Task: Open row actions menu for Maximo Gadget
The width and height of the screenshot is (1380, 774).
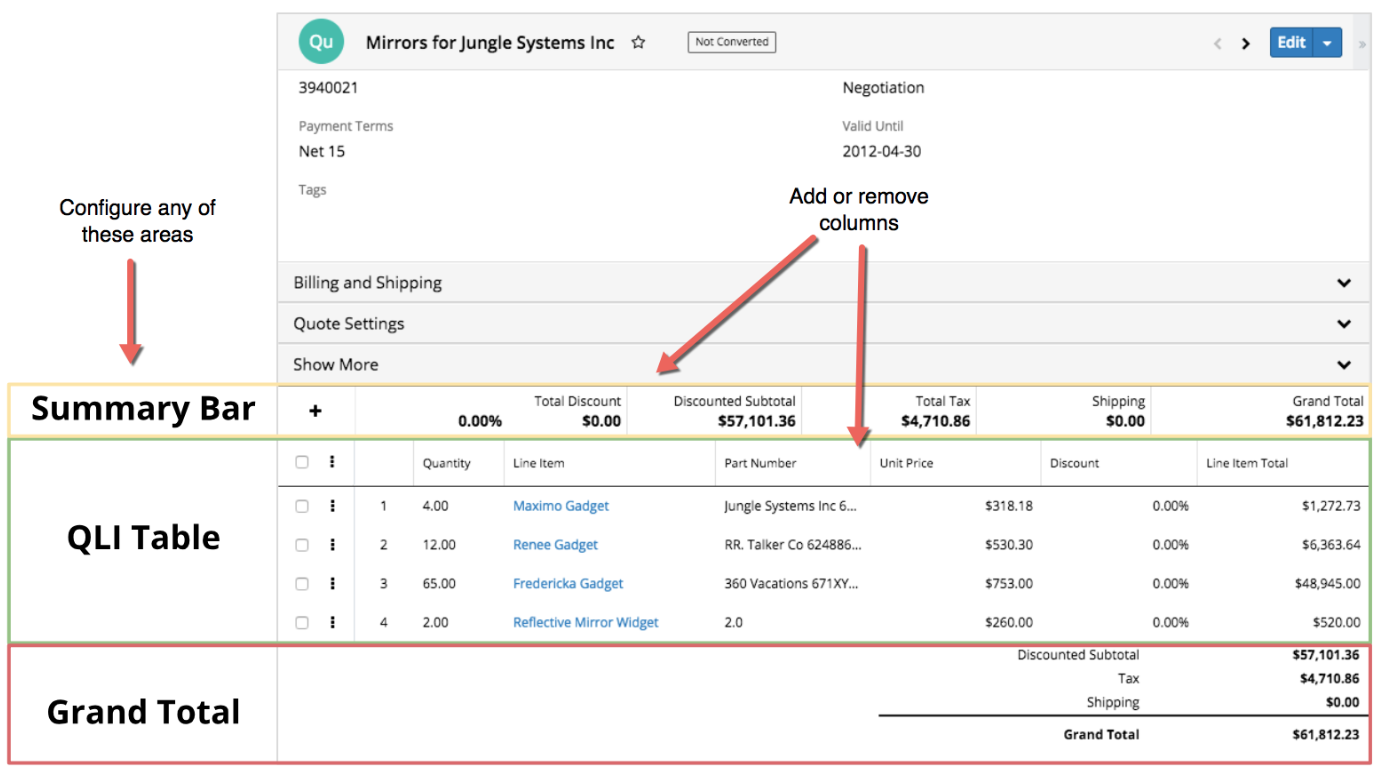Action: [x=332, y=506]
